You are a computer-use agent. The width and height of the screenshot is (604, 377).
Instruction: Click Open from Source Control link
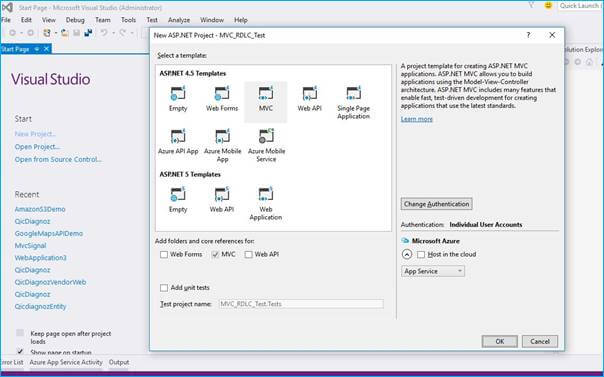(58, 159)
